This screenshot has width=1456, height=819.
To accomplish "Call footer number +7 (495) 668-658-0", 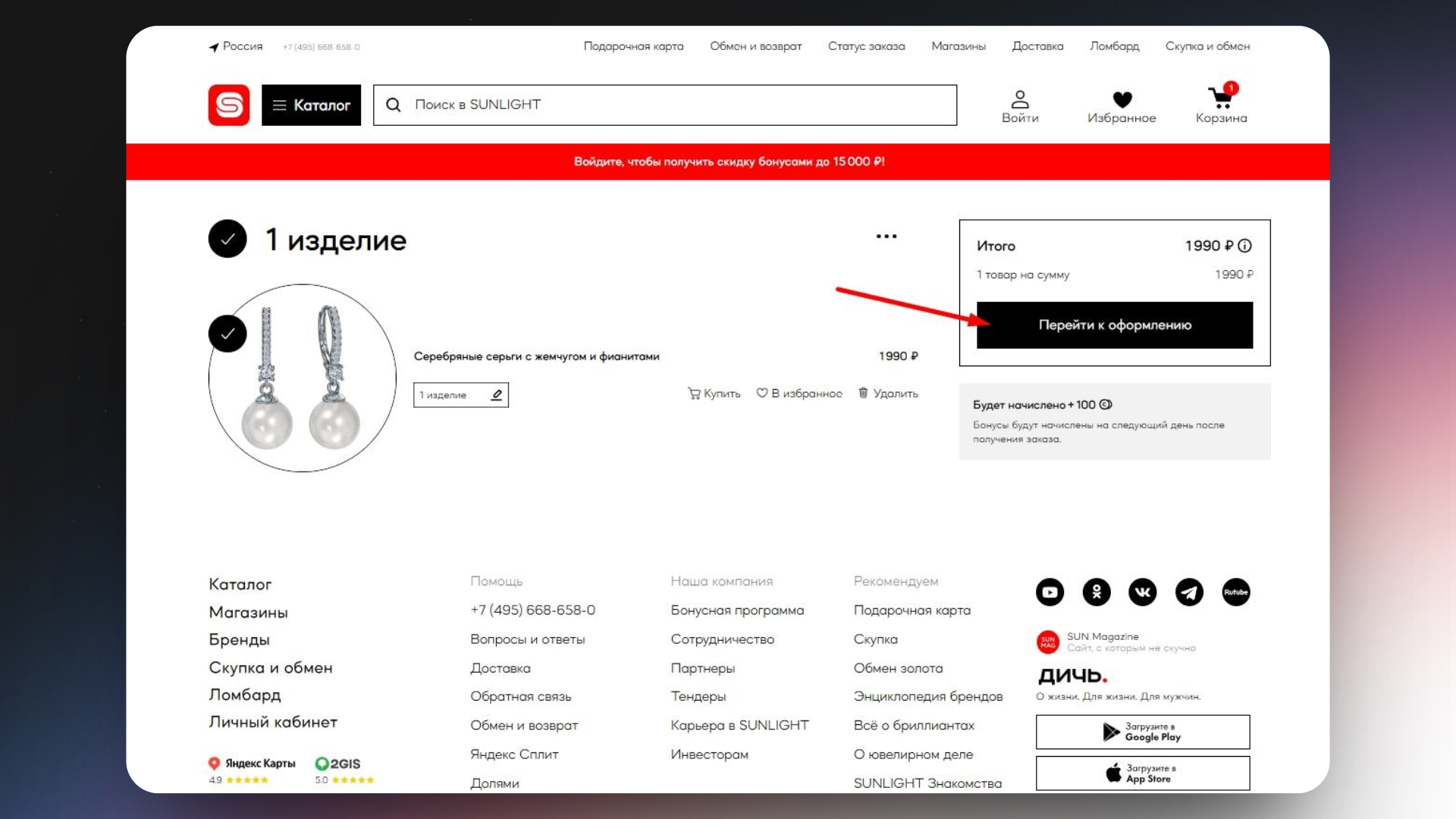I will 533,610.
